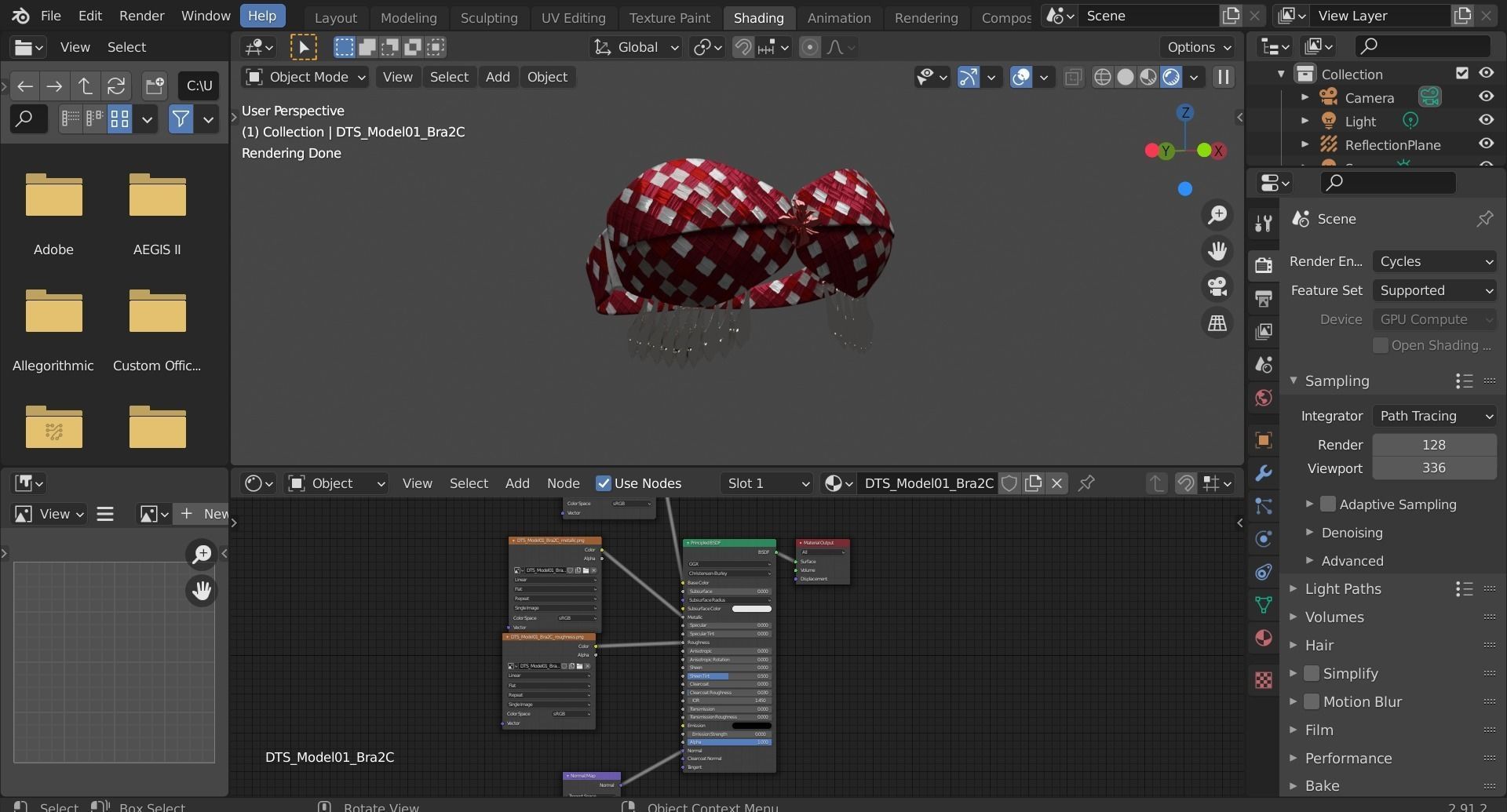
Task: Open the Render menu
Action: [141, 16]
